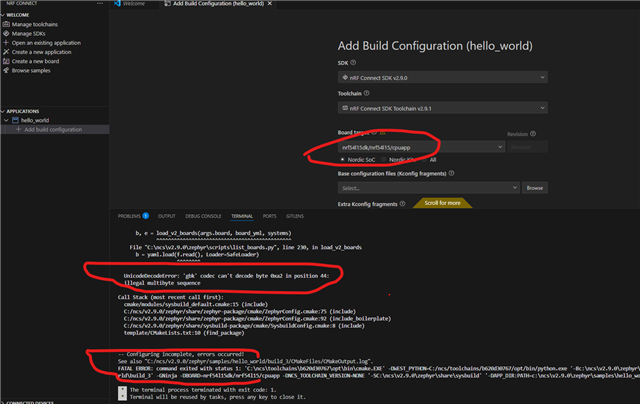Click the Revision input field
Image resolution: width=640 pixels, height=404 pixels.
[527, 147]
